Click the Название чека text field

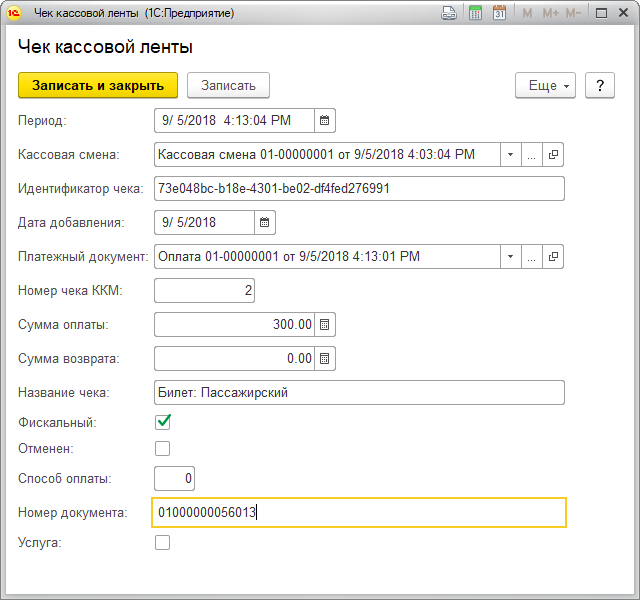(x=359, y=392)
